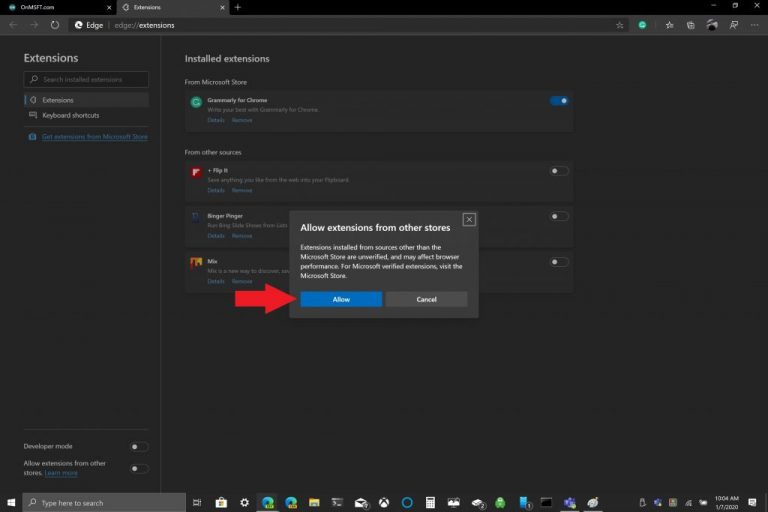
Task: Click the feedback icon in toolbar
Action: 734,25
